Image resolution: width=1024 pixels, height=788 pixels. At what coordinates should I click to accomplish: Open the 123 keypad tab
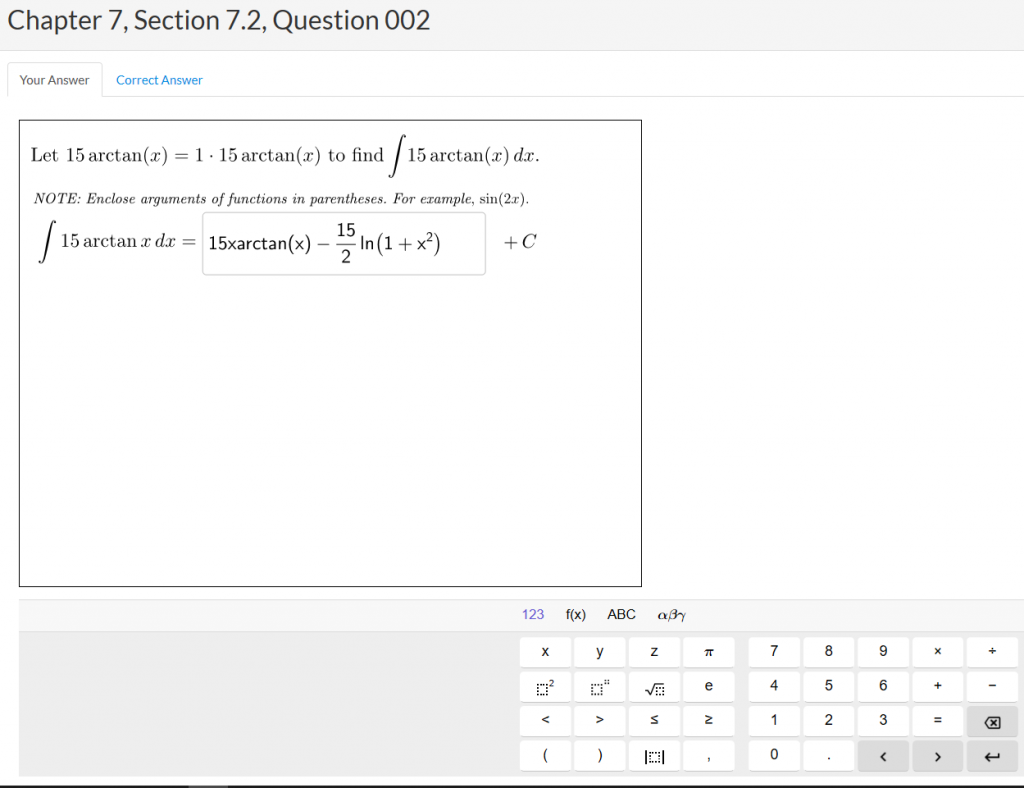[x=533, y=614]
